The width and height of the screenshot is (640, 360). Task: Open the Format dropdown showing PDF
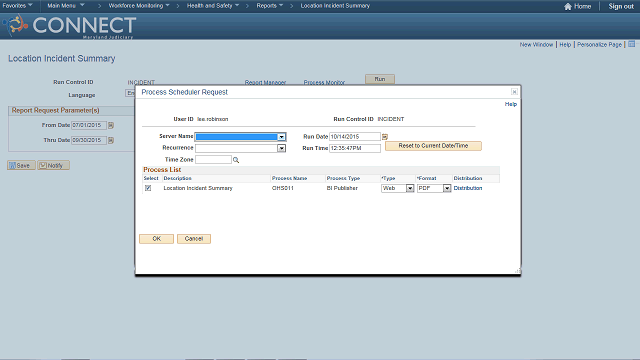[447, 188]
